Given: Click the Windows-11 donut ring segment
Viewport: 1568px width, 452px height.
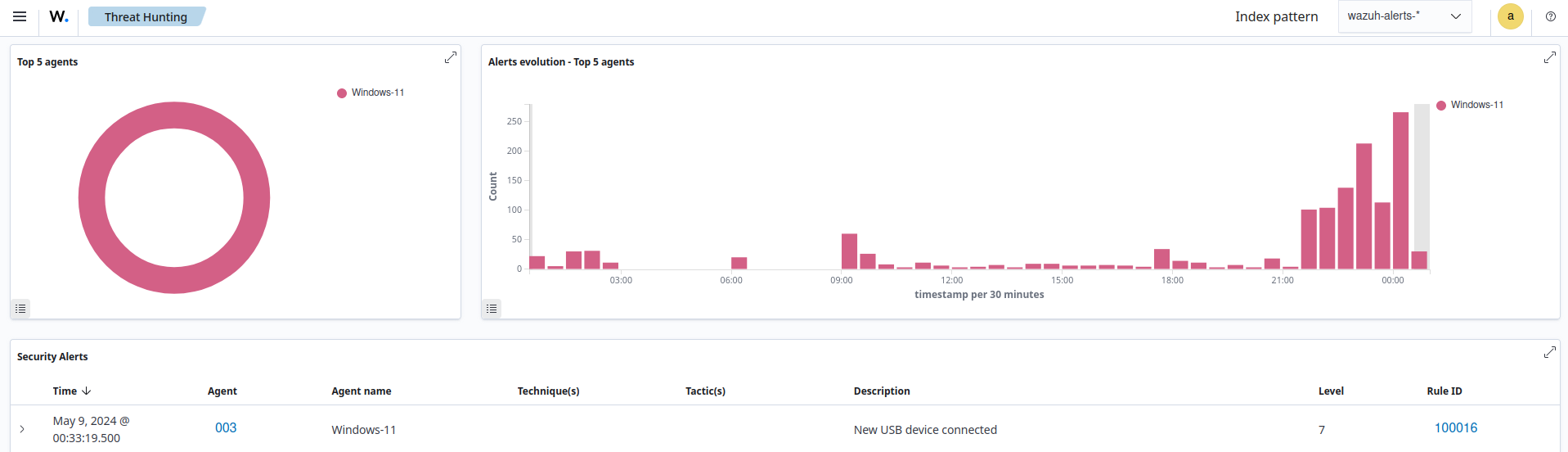Looking at the screenshot, I should (x=92, y=197).
